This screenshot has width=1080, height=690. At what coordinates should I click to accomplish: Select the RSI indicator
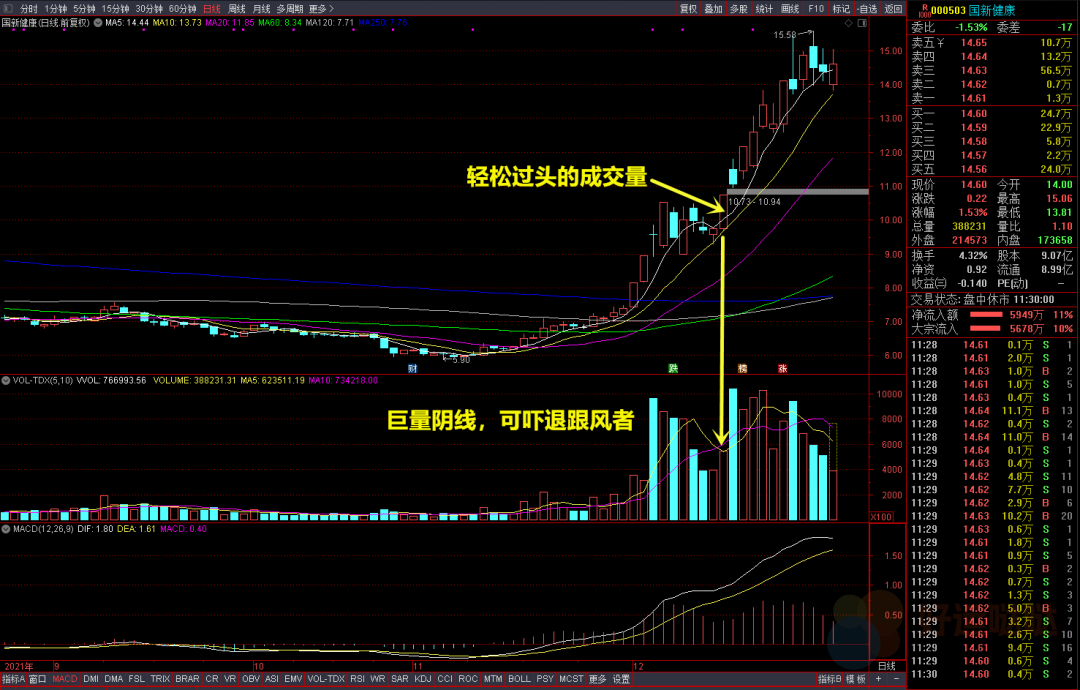point(357,679)
